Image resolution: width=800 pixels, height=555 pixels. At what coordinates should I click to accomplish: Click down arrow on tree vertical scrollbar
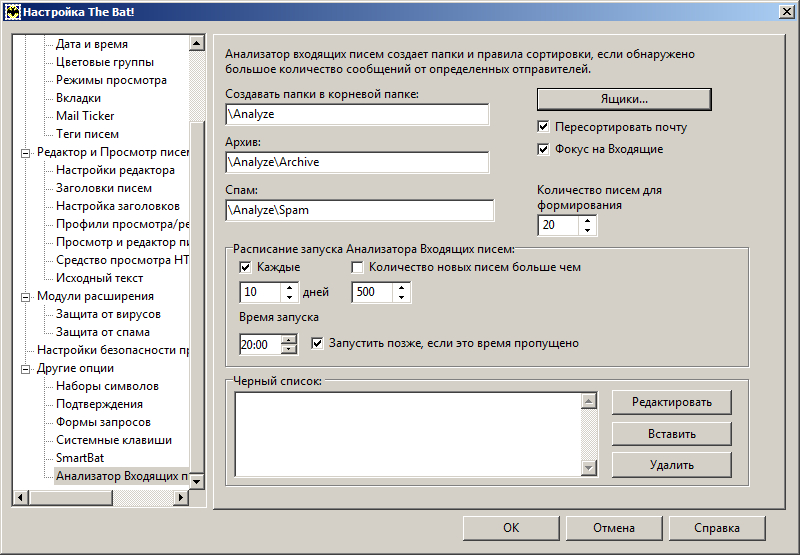point(197,481)
